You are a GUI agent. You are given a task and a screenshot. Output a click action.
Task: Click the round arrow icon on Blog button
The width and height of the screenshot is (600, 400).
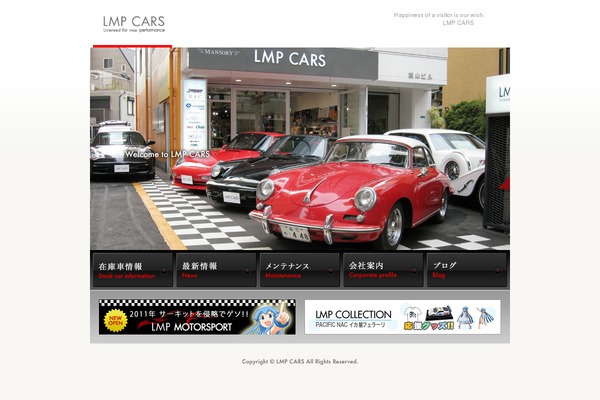[x=497, y=271]
